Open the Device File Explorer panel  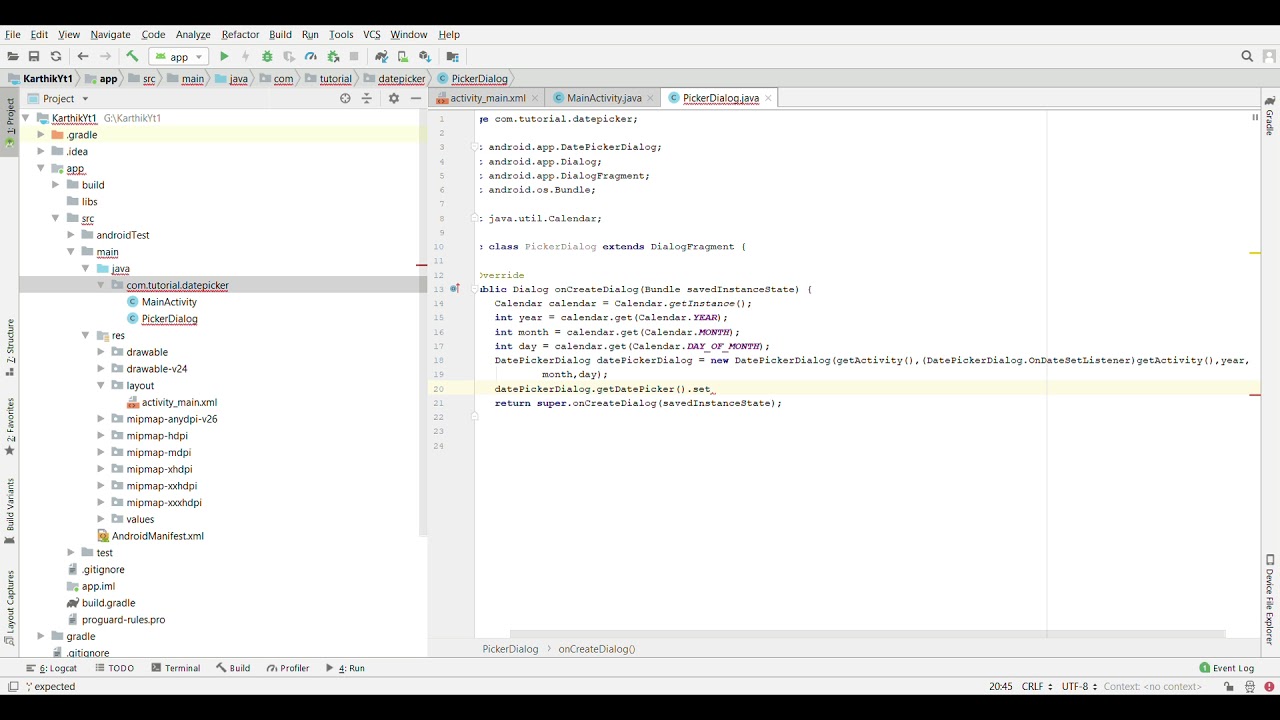[1270, 600]
